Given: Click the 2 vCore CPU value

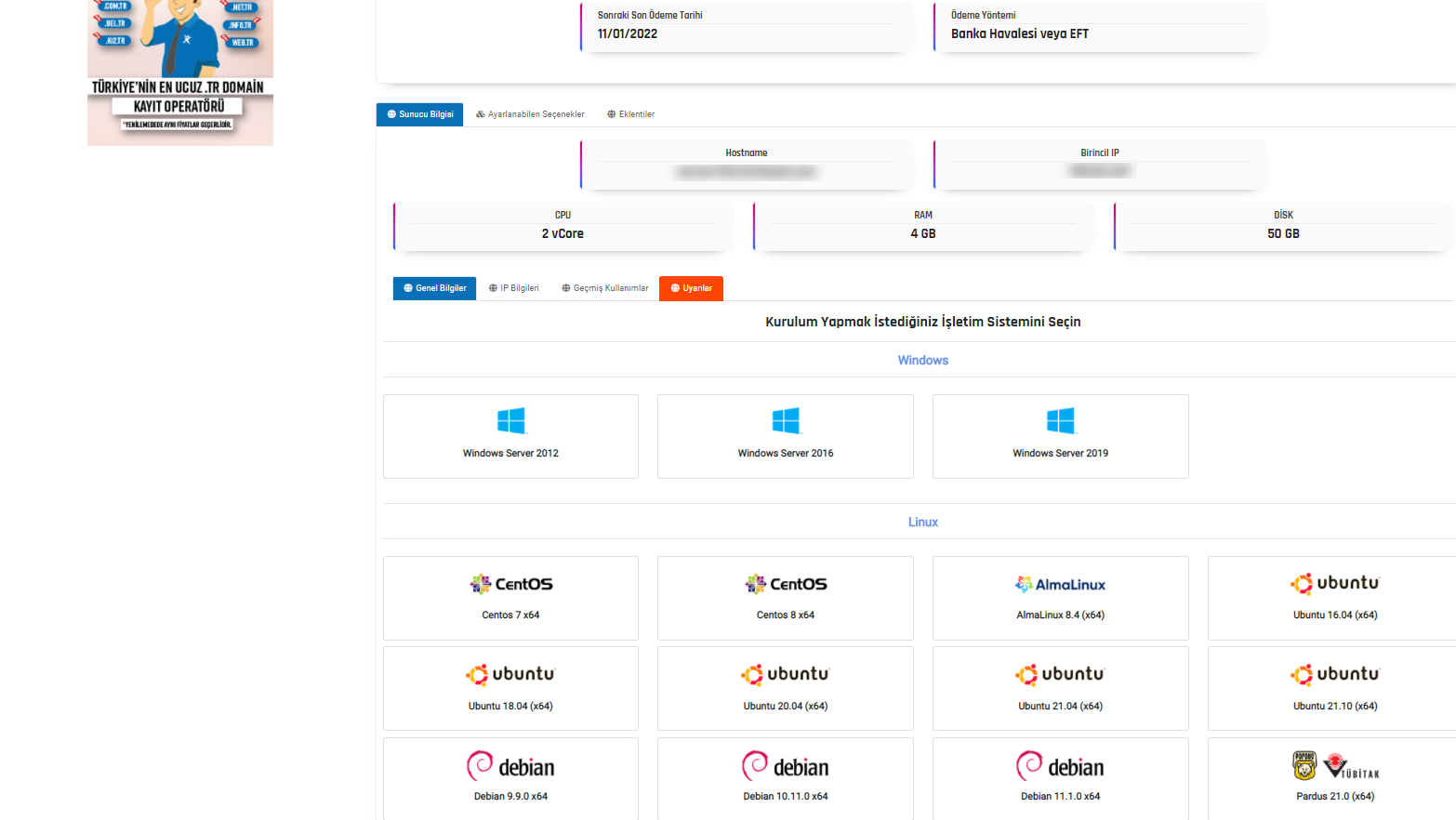Looking at the screenshot, I should click(563, 234).
